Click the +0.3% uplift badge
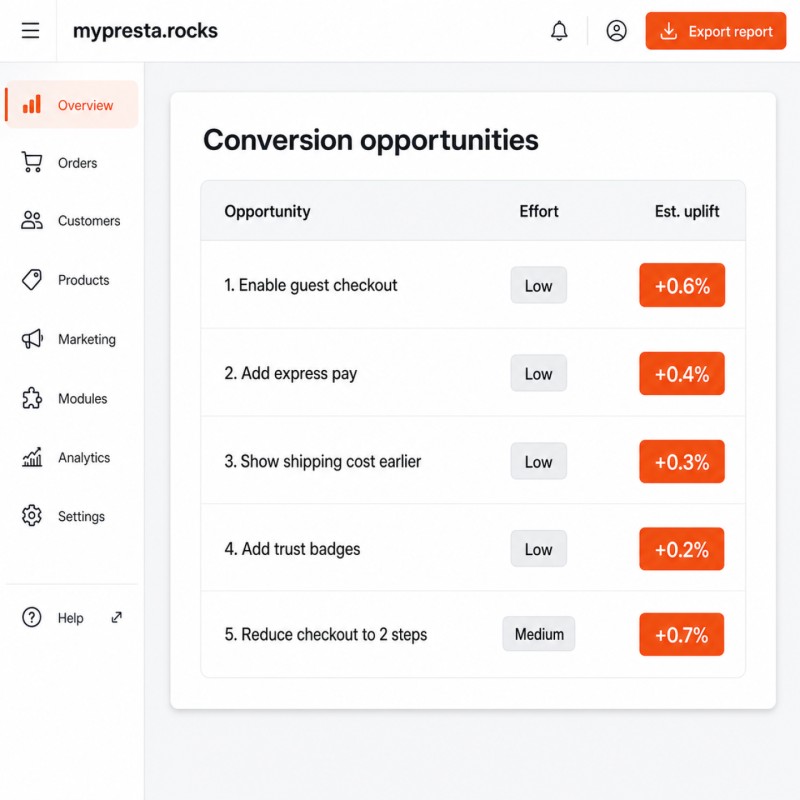Image resolution: width=800 pixels, height=800 pixels. (x=682, y=461)
